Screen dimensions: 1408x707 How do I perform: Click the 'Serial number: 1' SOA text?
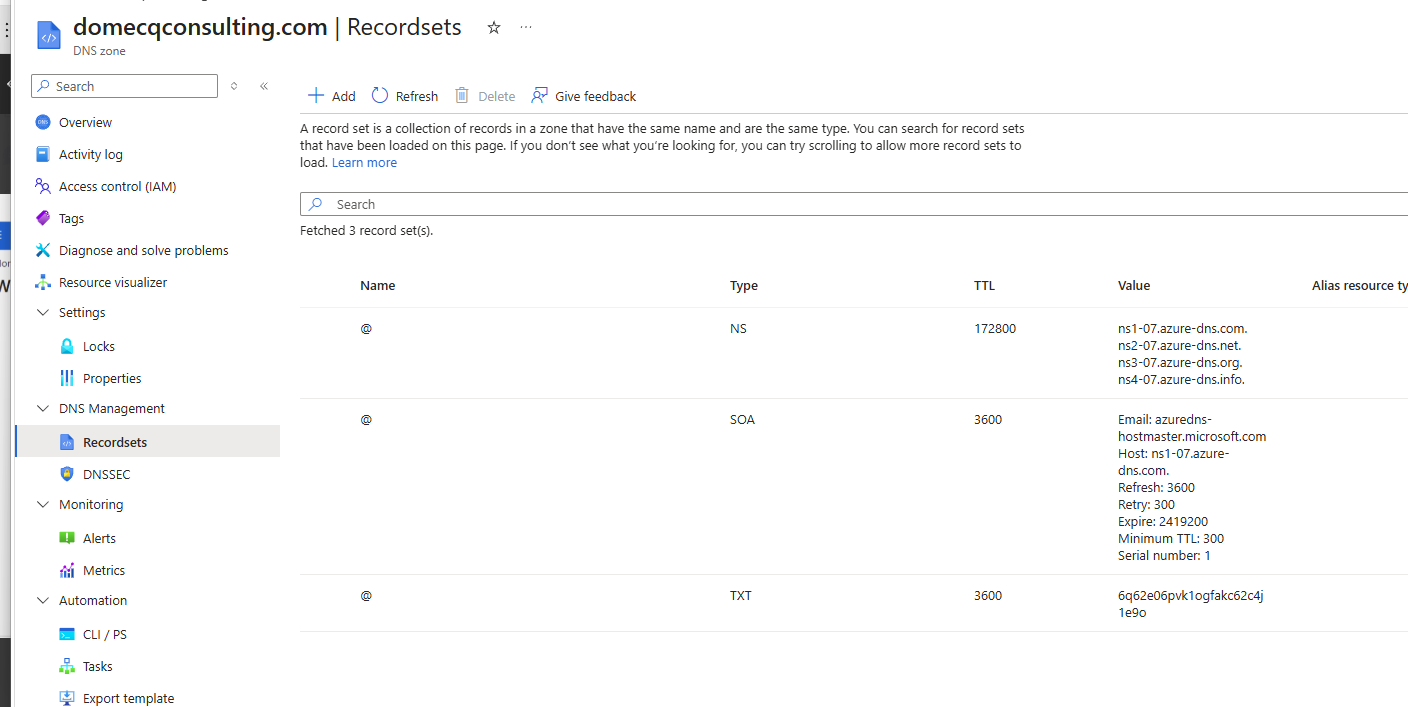1164,555
